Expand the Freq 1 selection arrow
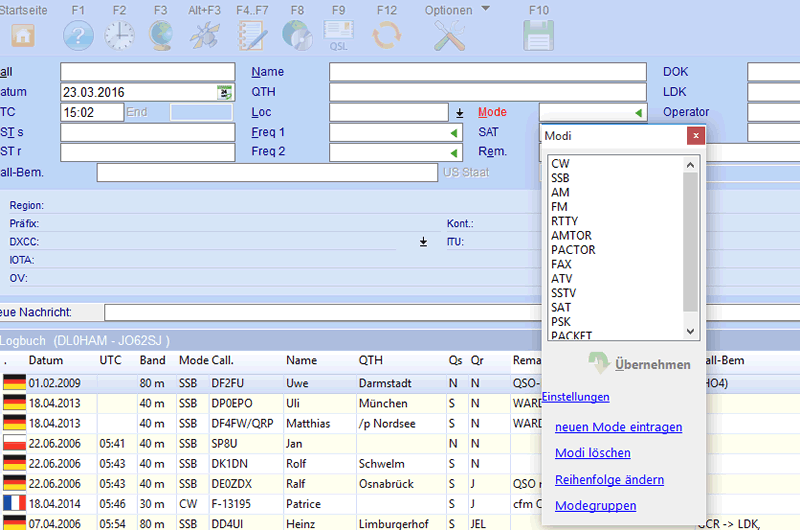Screen dimensions: 800x530 point(454,132)
